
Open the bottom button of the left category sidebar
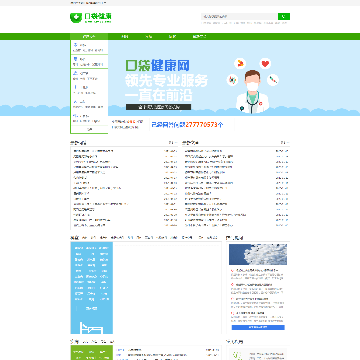pyautogui.click(x=89, y=130)
